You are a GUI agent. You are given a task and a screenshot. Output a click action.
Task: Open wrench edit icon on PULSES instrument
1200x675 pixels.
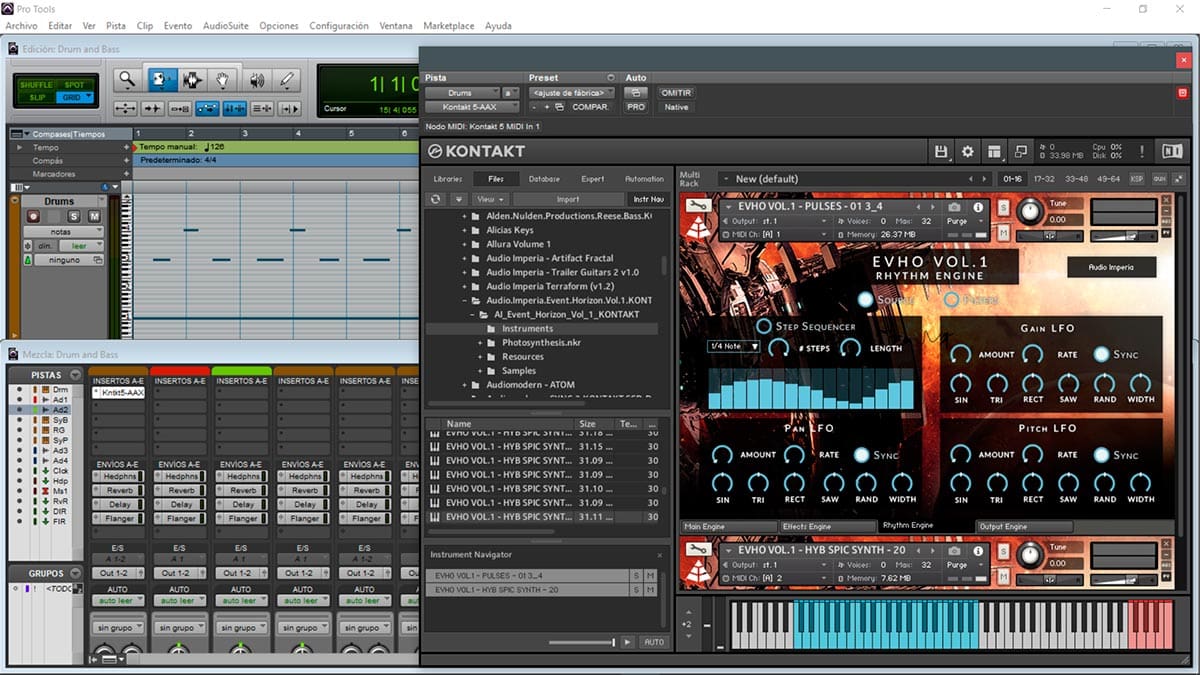pyautogui.click(x=700, y=207)
